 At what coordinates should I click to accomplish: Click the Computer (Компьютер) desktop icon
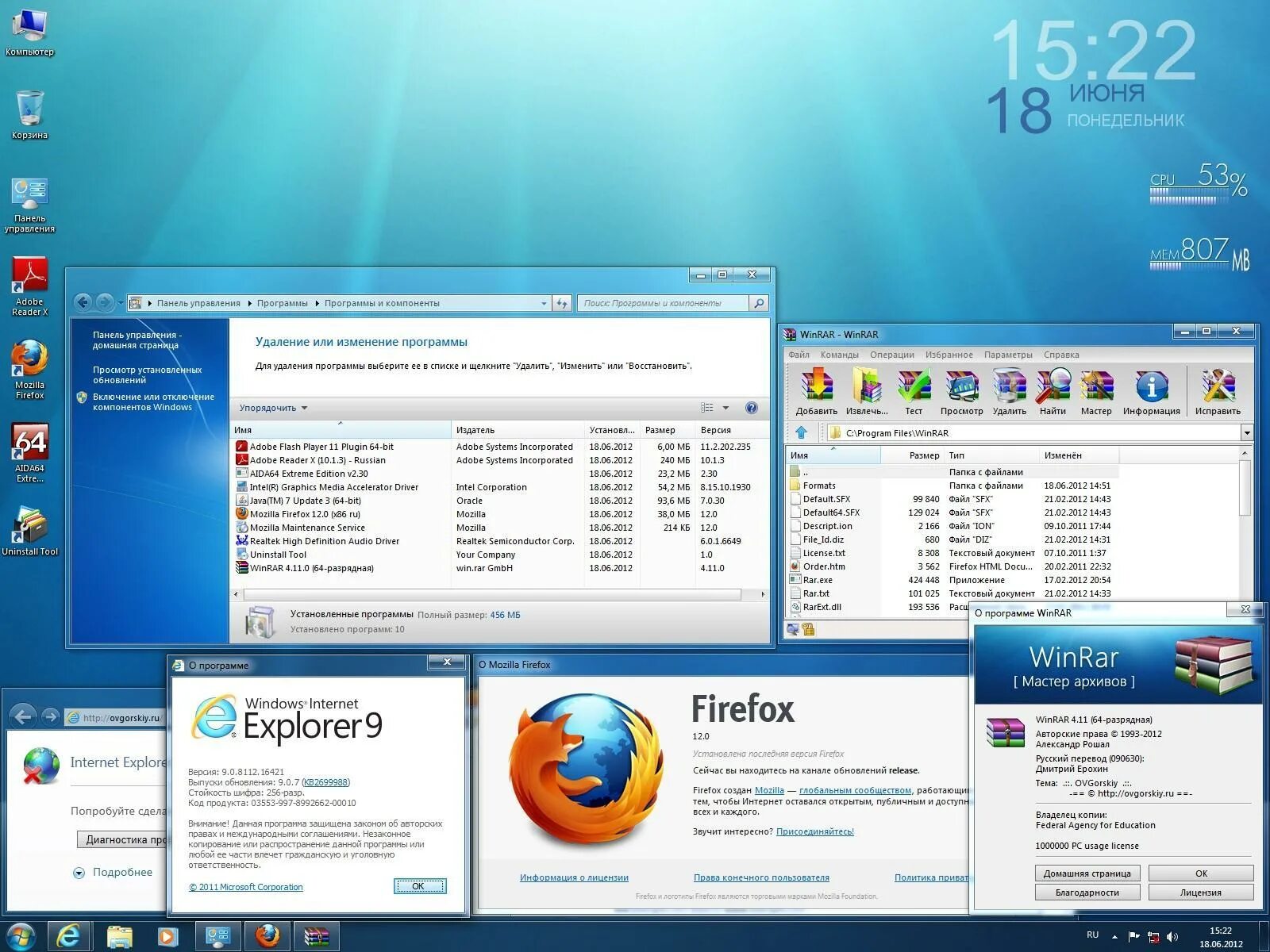coord(29,33)
